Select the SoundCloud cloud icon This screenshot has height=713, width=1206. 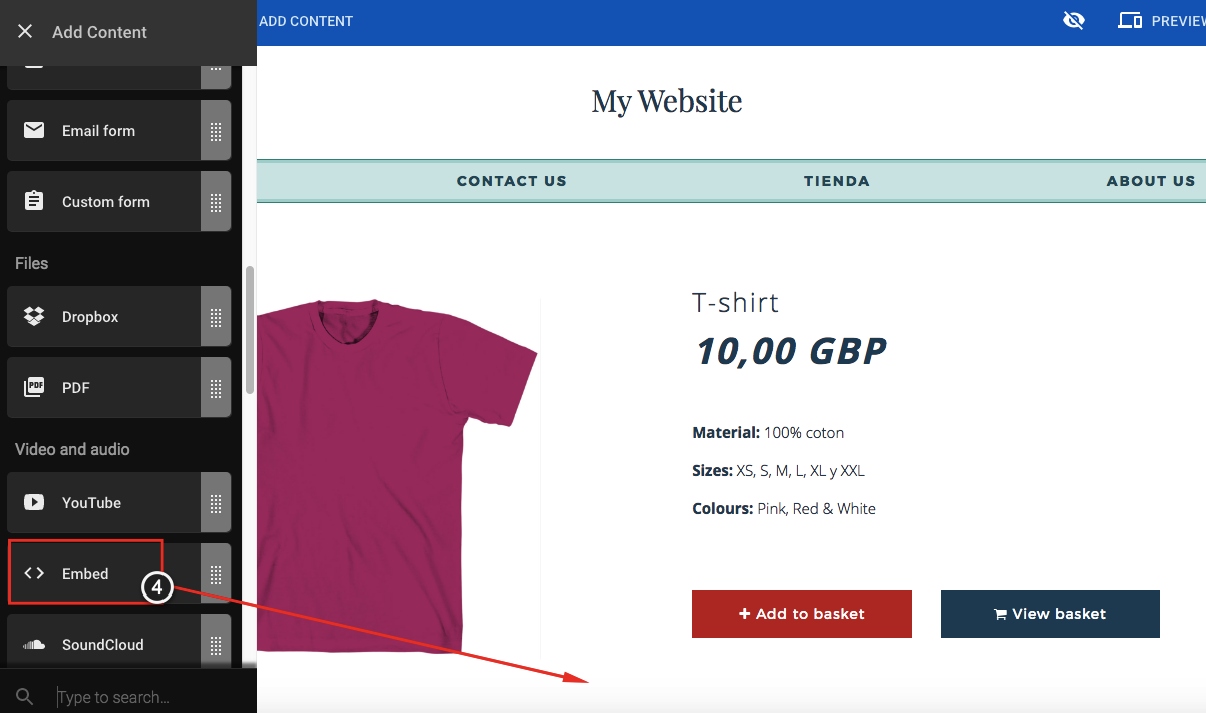click(34, 644)
